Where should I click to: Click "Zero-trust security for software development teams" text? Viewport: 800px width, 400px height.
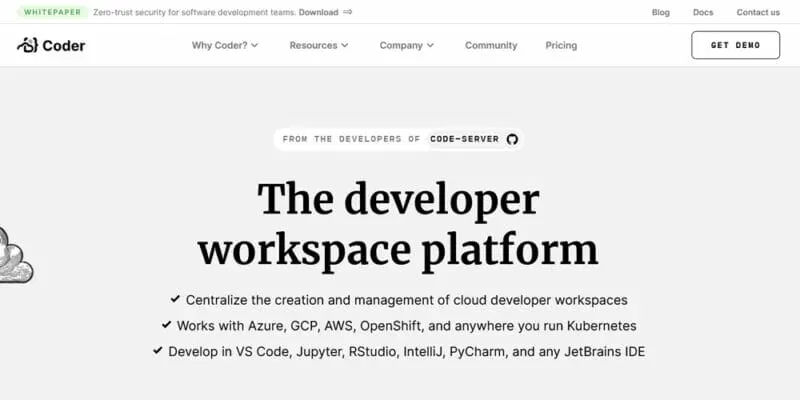(x=194, y=12)
